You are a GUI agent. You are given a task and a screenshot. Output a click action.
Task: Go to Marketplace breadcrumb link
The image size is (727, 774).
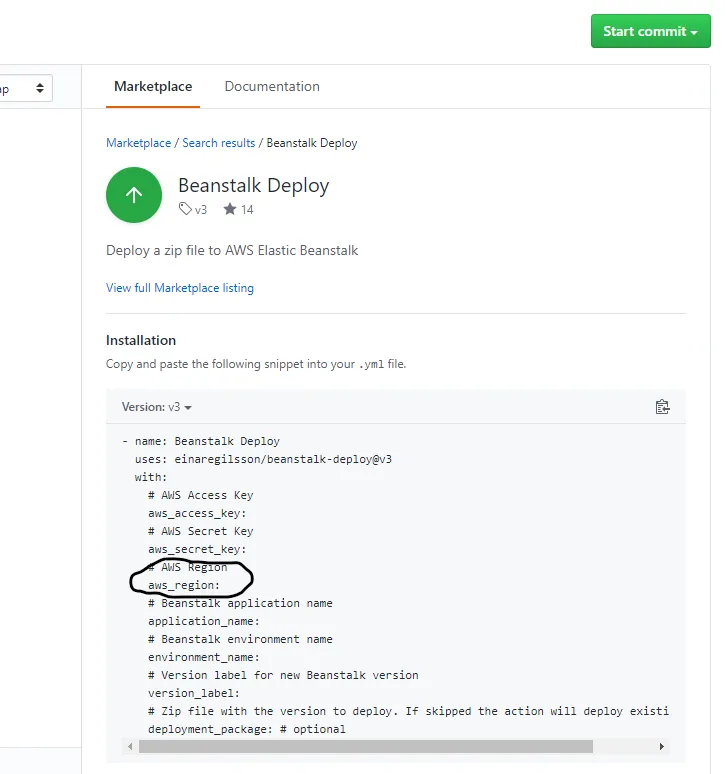(139, 143)
